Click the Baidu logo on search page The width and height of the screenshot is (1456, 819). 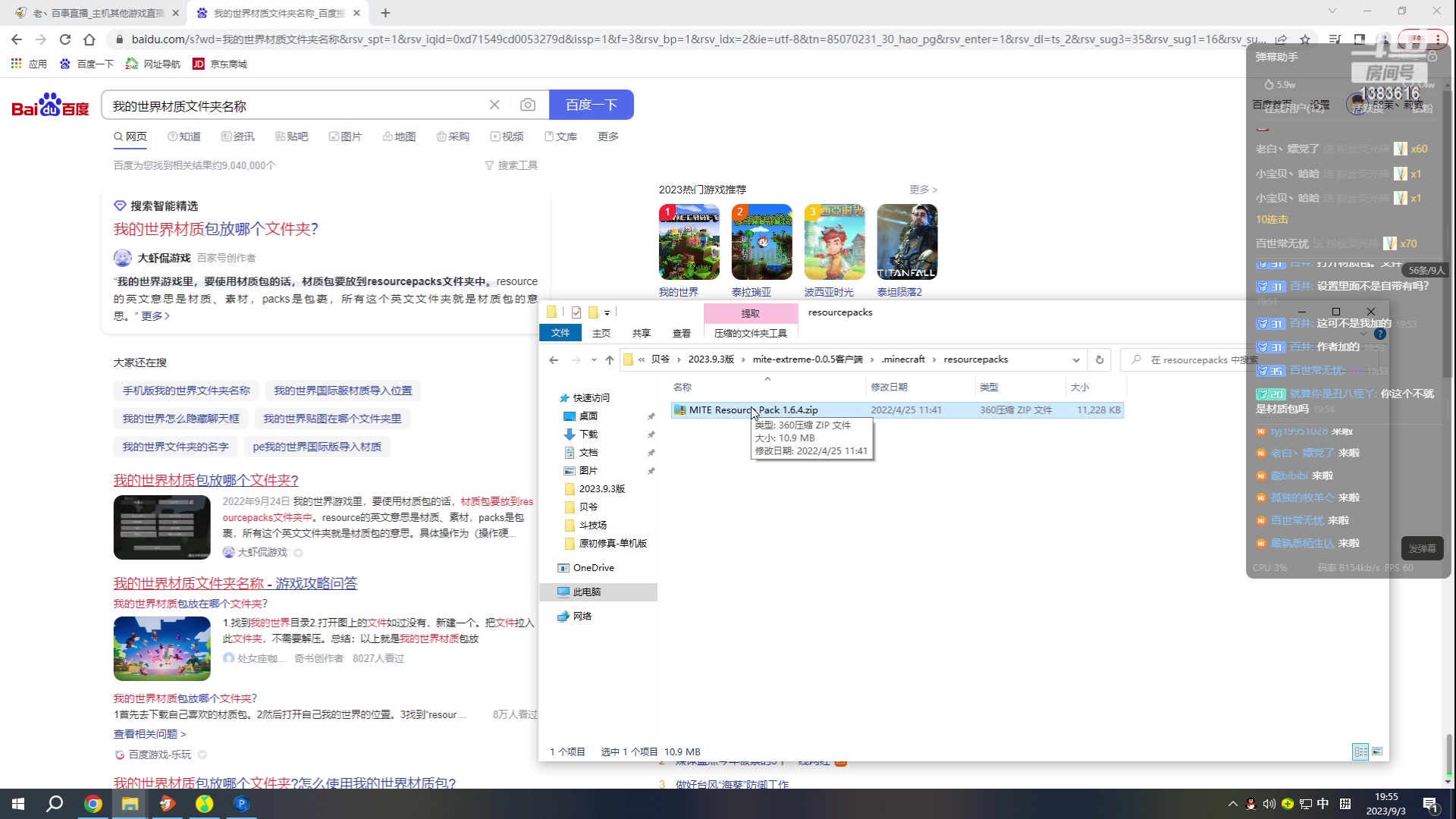(x=50, y=105)
